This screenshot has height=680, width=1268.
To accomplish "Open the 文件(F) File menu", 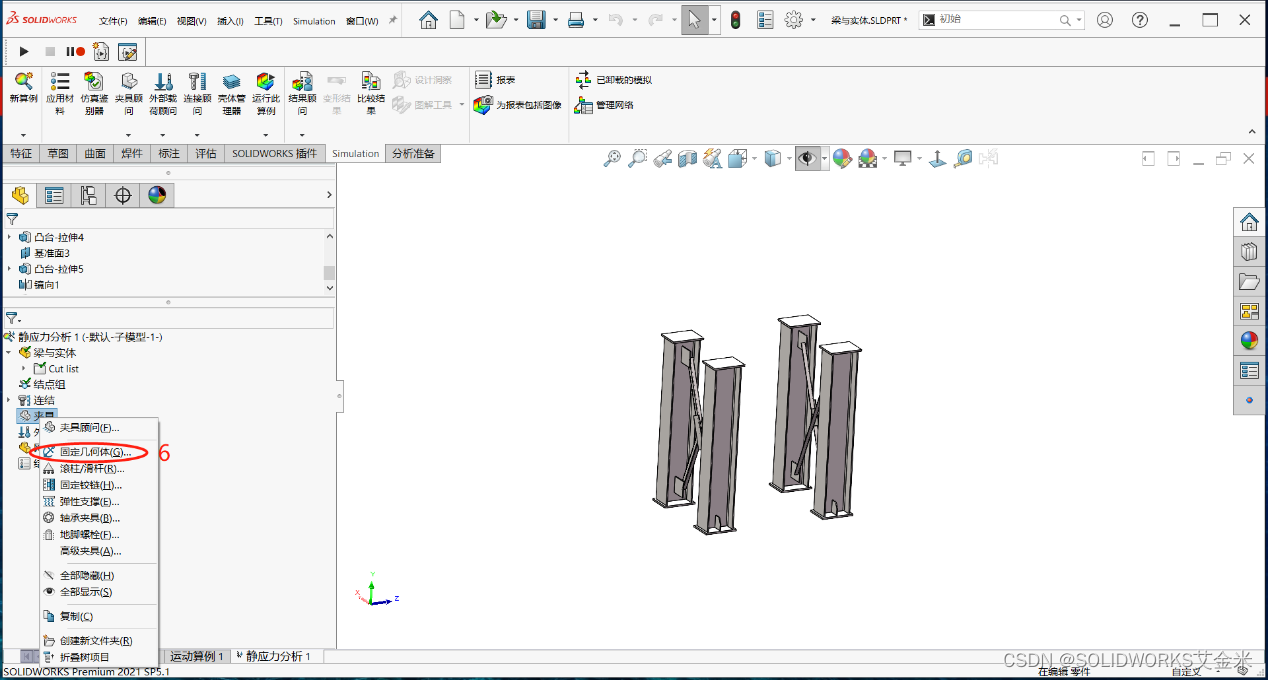I will pos(114,21).
